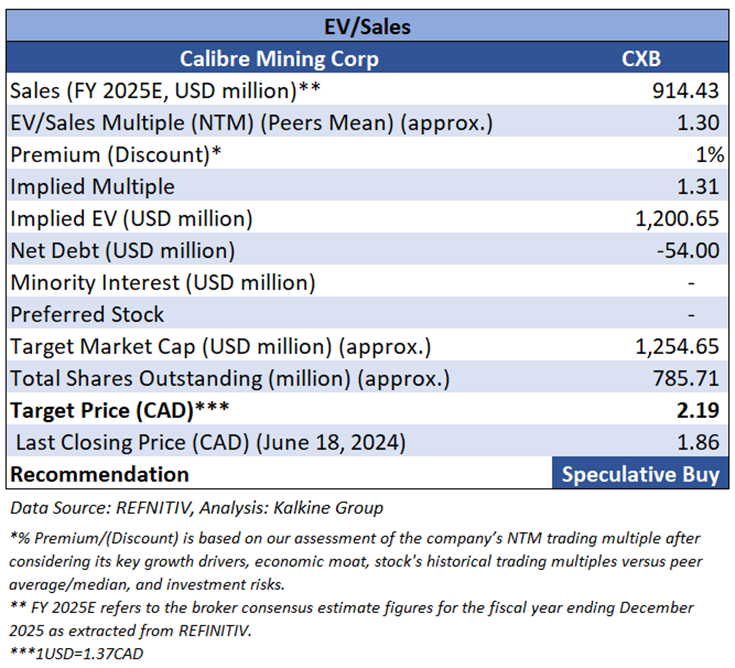Viewport: 735px width, 668px height.
Task: Select the Calibre Mining Corp header cell
Action: coord(278,59)
